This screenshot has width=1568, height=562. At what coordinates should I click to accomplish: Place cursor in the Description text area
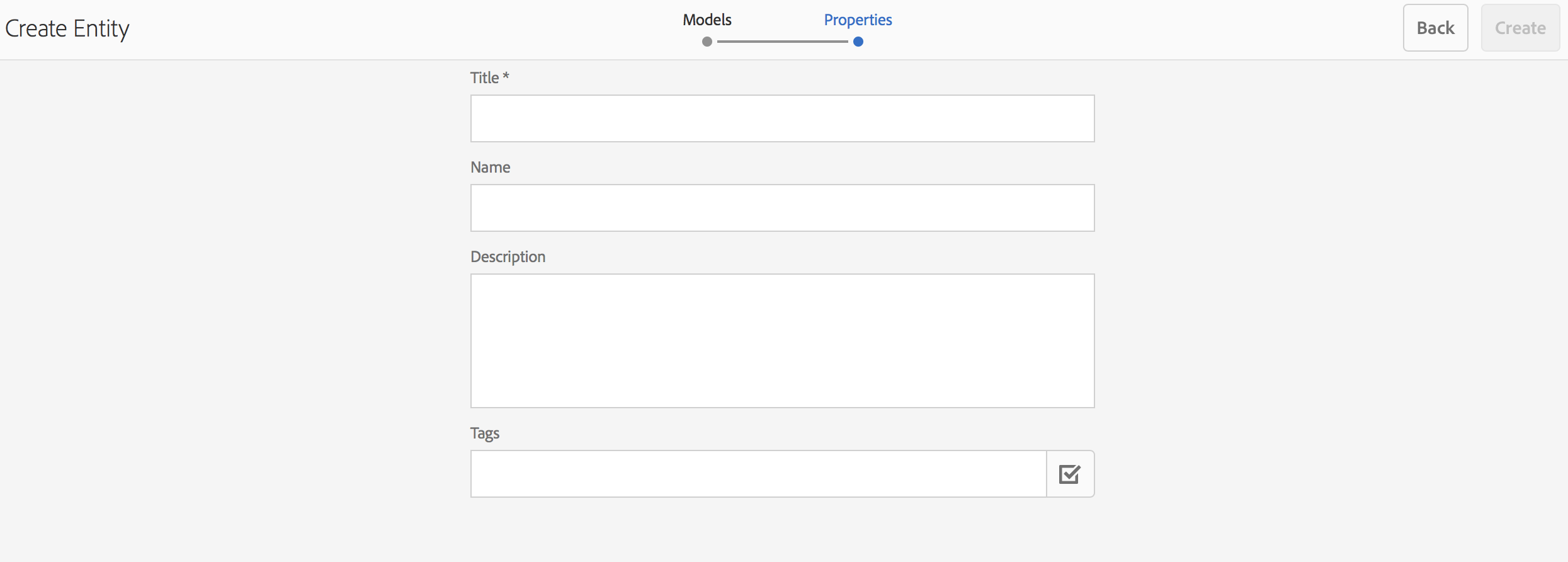pyautogui.click(x=782, y=340)
